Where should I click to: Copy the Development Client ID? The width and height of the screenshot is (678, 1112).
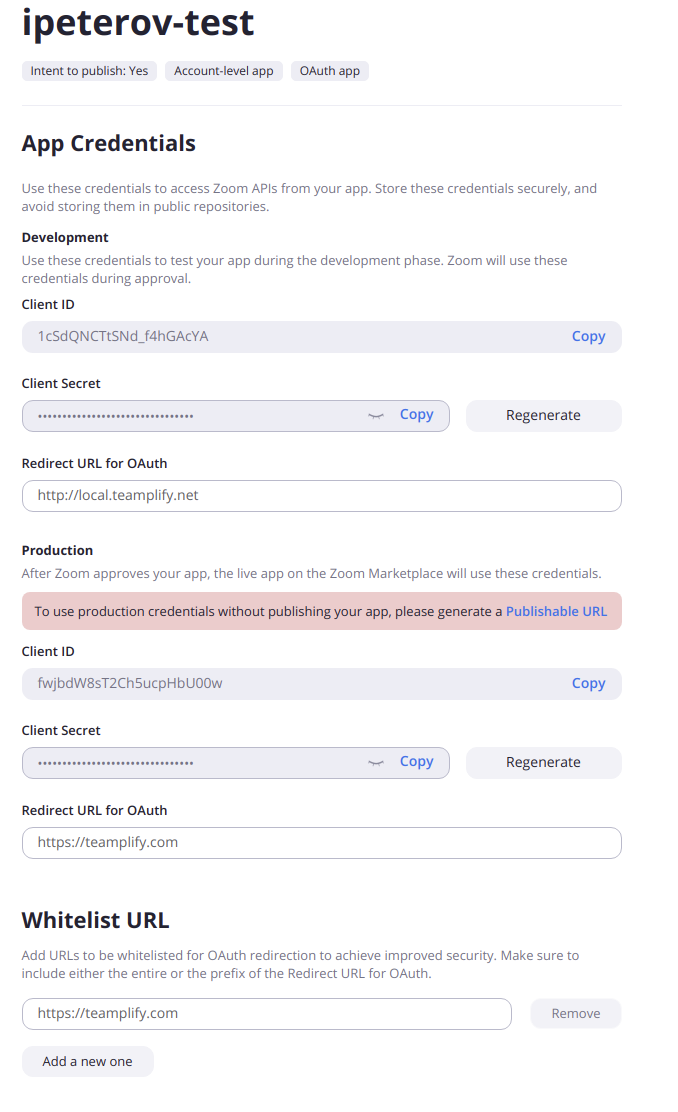[588, 336]
